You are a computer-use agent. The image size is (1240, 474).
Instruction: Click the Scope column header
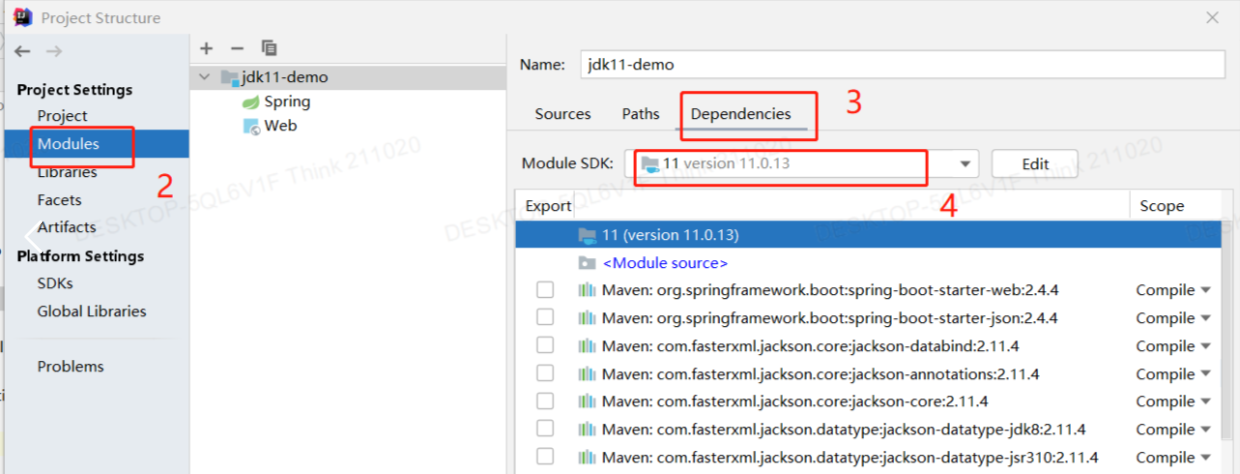(1161, 206)
